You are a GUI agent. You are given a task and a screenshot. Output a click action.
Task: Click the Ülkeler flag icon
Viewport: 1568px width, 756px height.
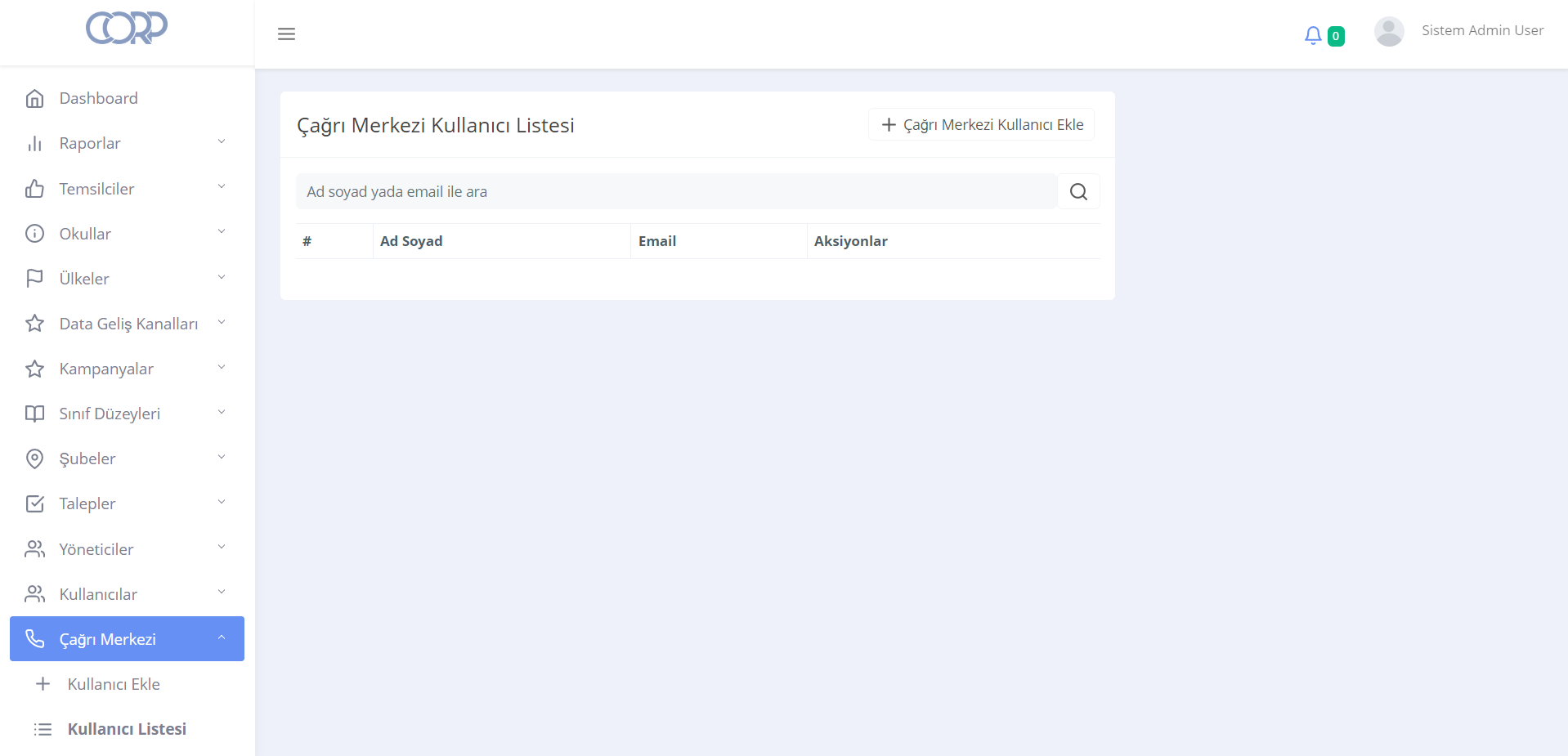click(x=34, y=279)
